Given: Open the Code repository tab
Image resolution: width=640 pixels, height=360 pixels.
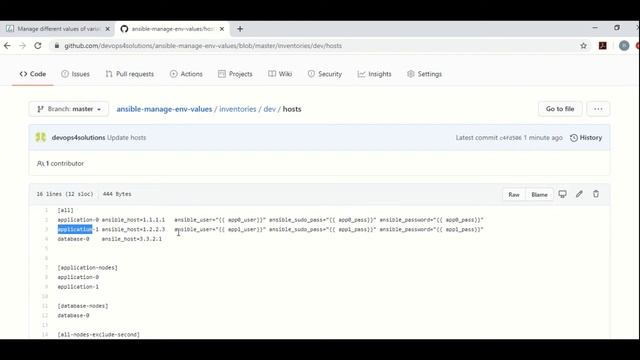Looking at the screenshot, I should [x=33, y=74].
